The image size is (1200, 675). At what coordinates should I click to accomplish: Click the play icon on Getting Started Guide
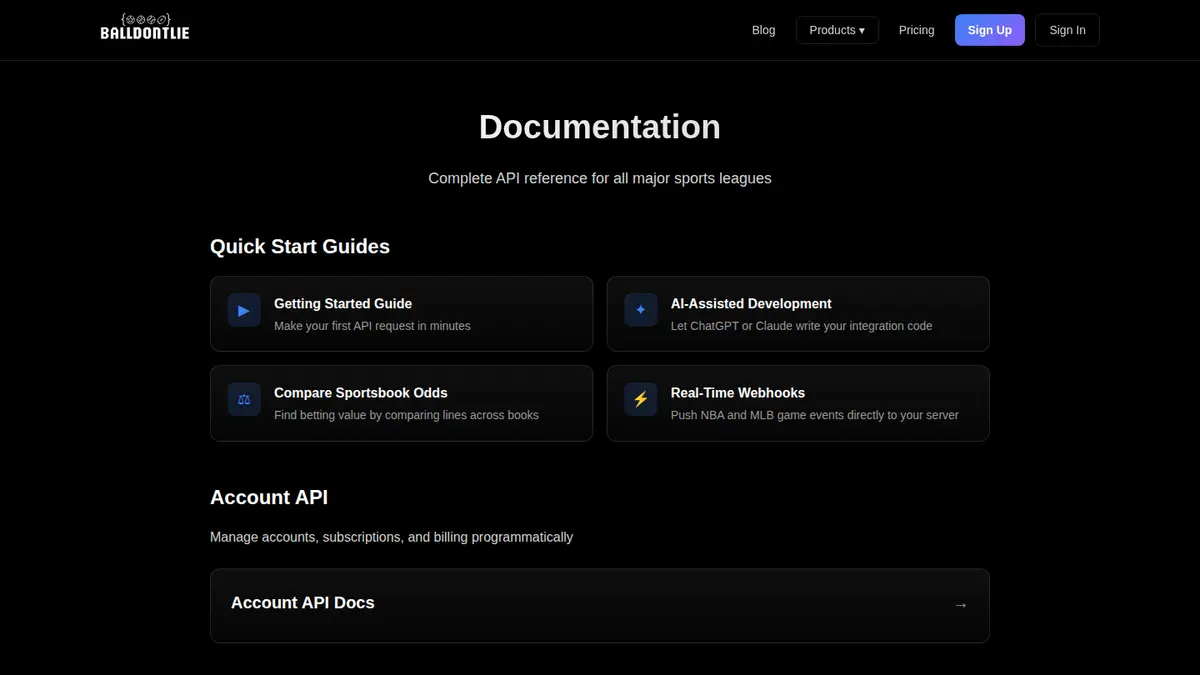[244, 310]
